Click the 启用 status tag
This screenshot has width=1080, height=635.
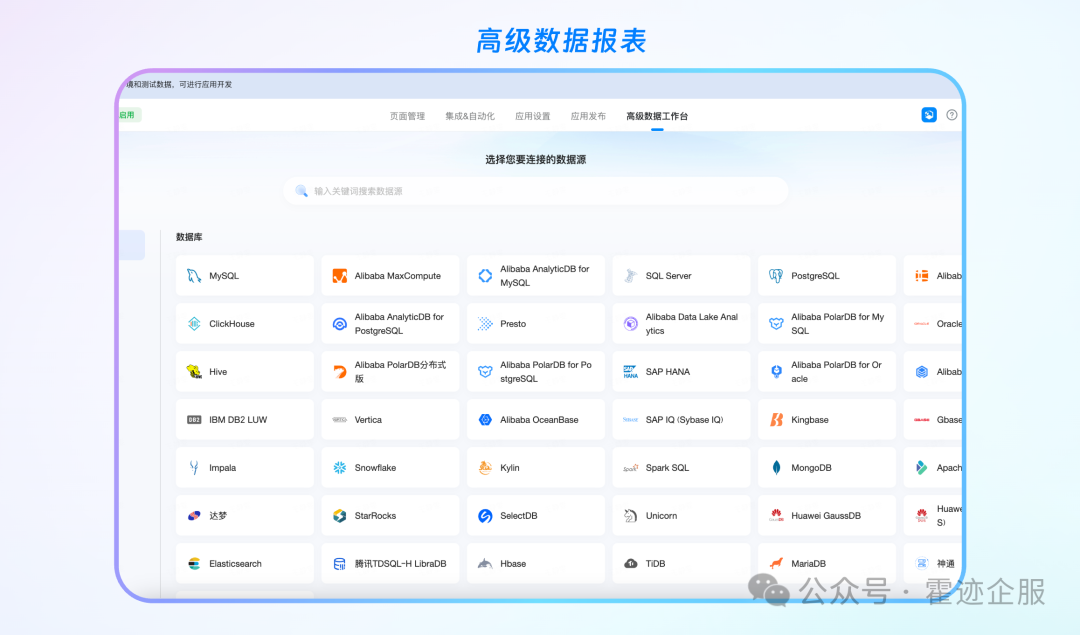point(129,115)
